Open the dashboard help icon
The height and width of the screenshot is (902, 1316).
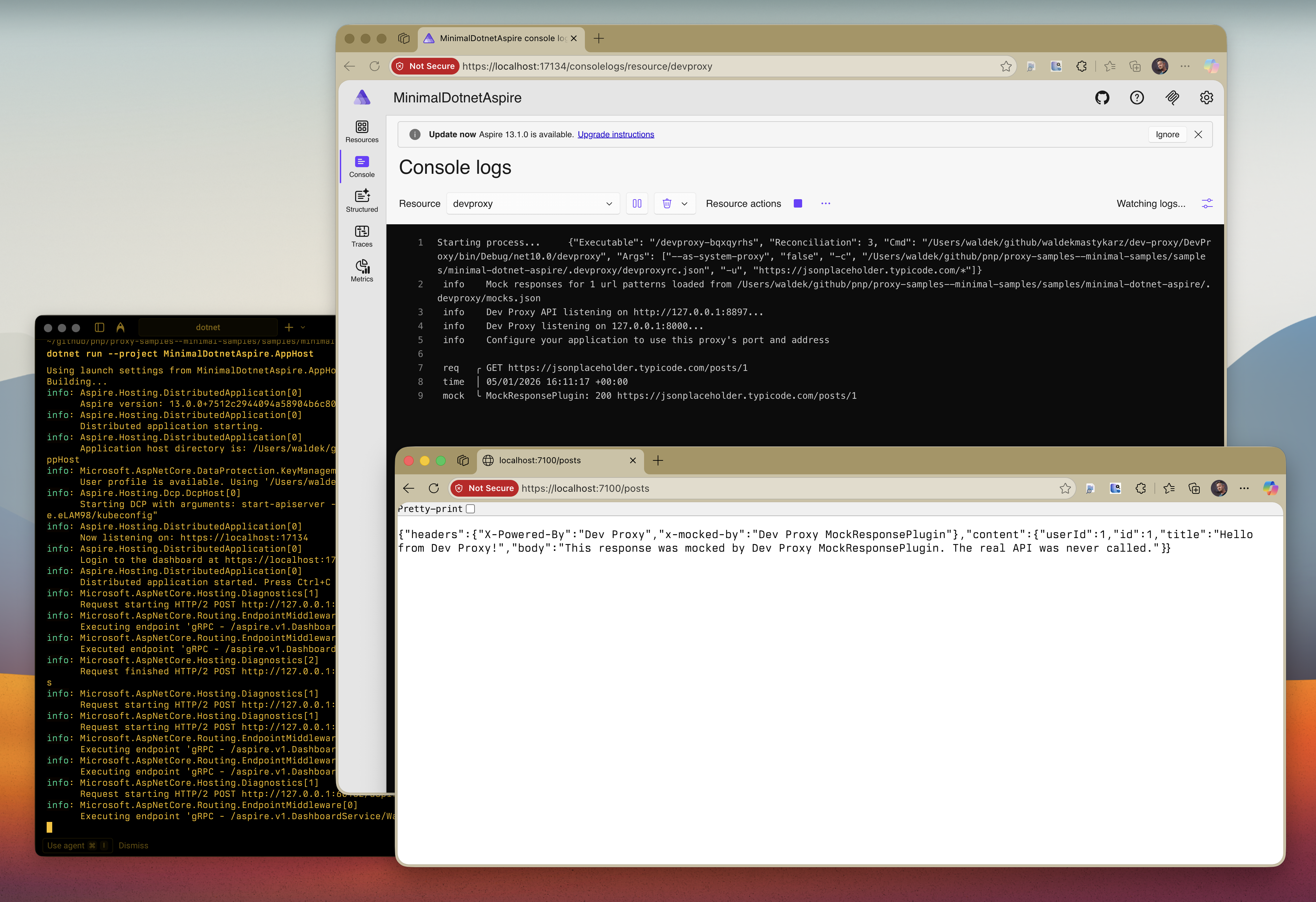pos(1137,98)
